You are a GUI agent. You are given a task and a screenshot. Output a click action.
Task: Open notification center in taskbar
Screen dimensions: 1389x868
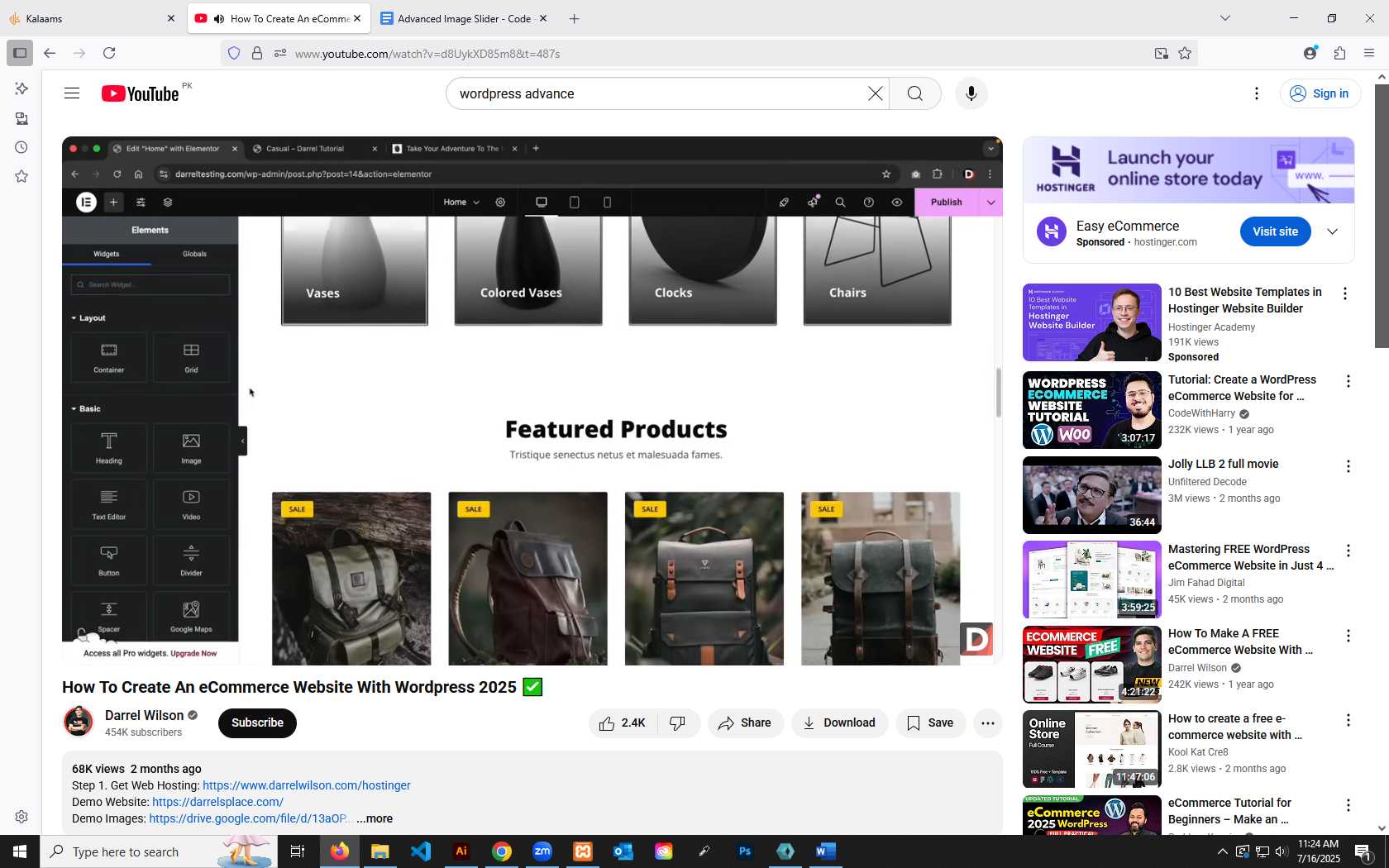coord(1363,851)
